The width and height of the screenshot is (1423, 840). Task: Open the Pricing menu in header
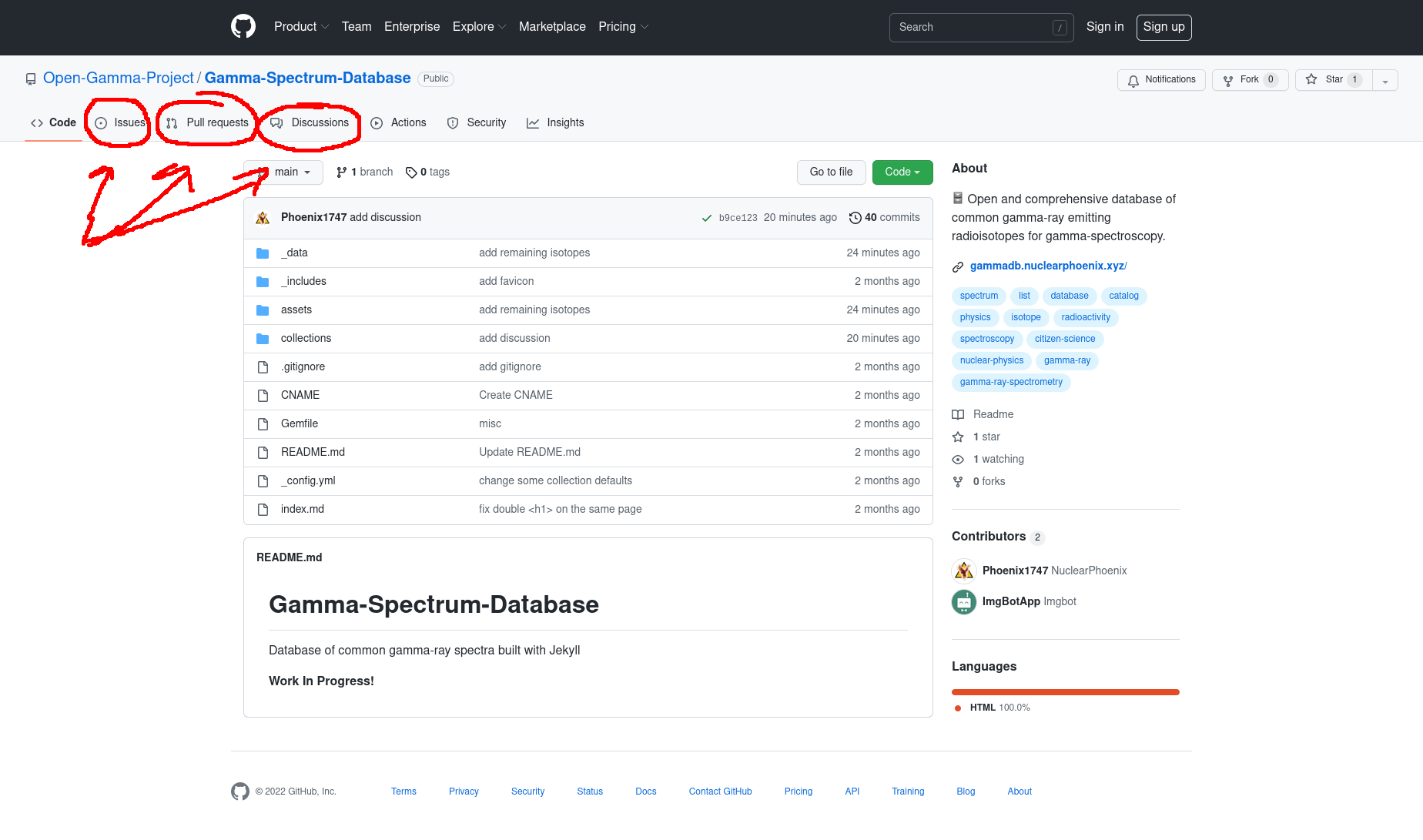point(624,27)
